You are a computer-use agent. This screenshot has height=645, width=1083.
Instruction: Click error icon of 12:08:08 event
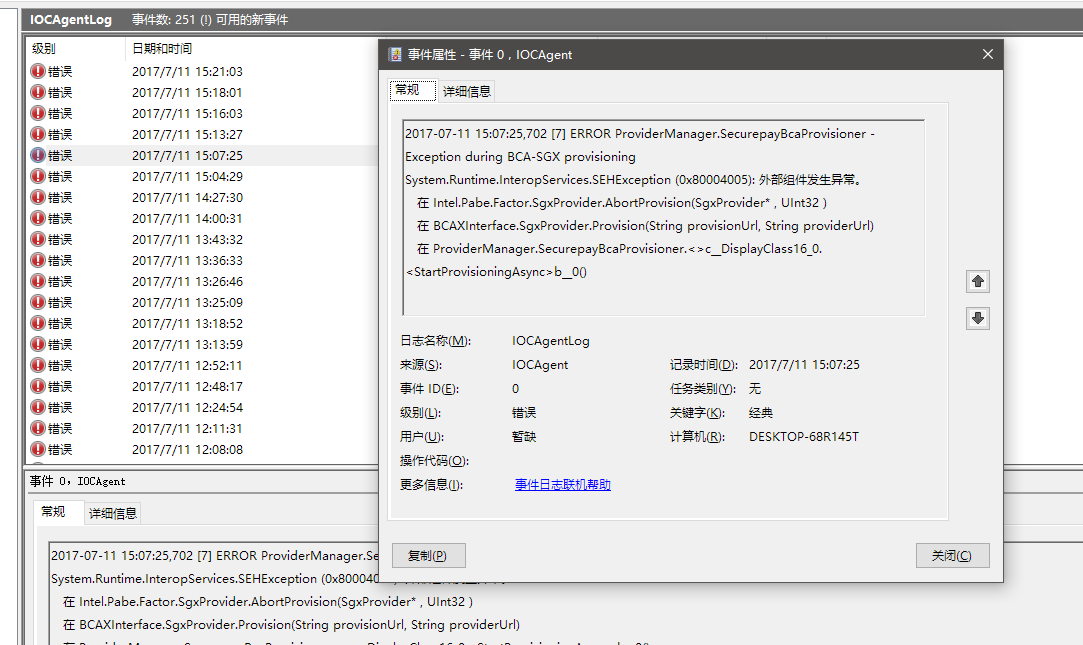coord(38,449)
